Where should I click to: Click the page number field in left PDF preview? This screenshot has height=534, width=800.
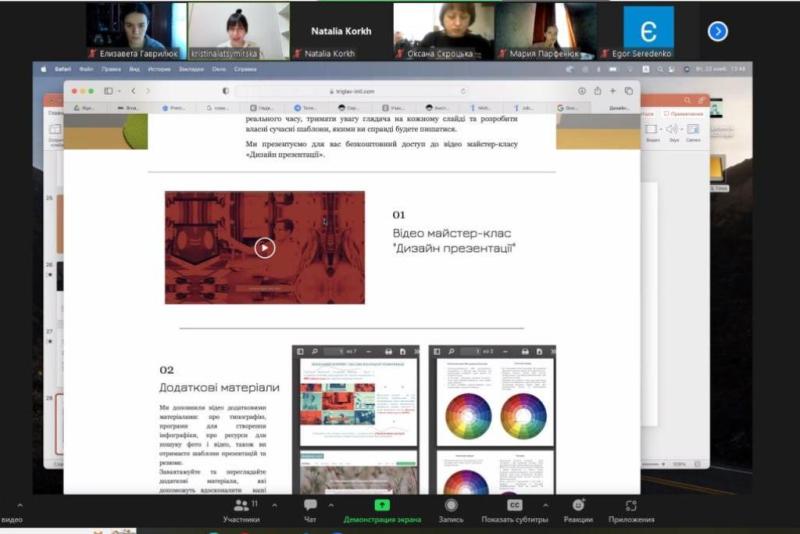coord(335,351)
